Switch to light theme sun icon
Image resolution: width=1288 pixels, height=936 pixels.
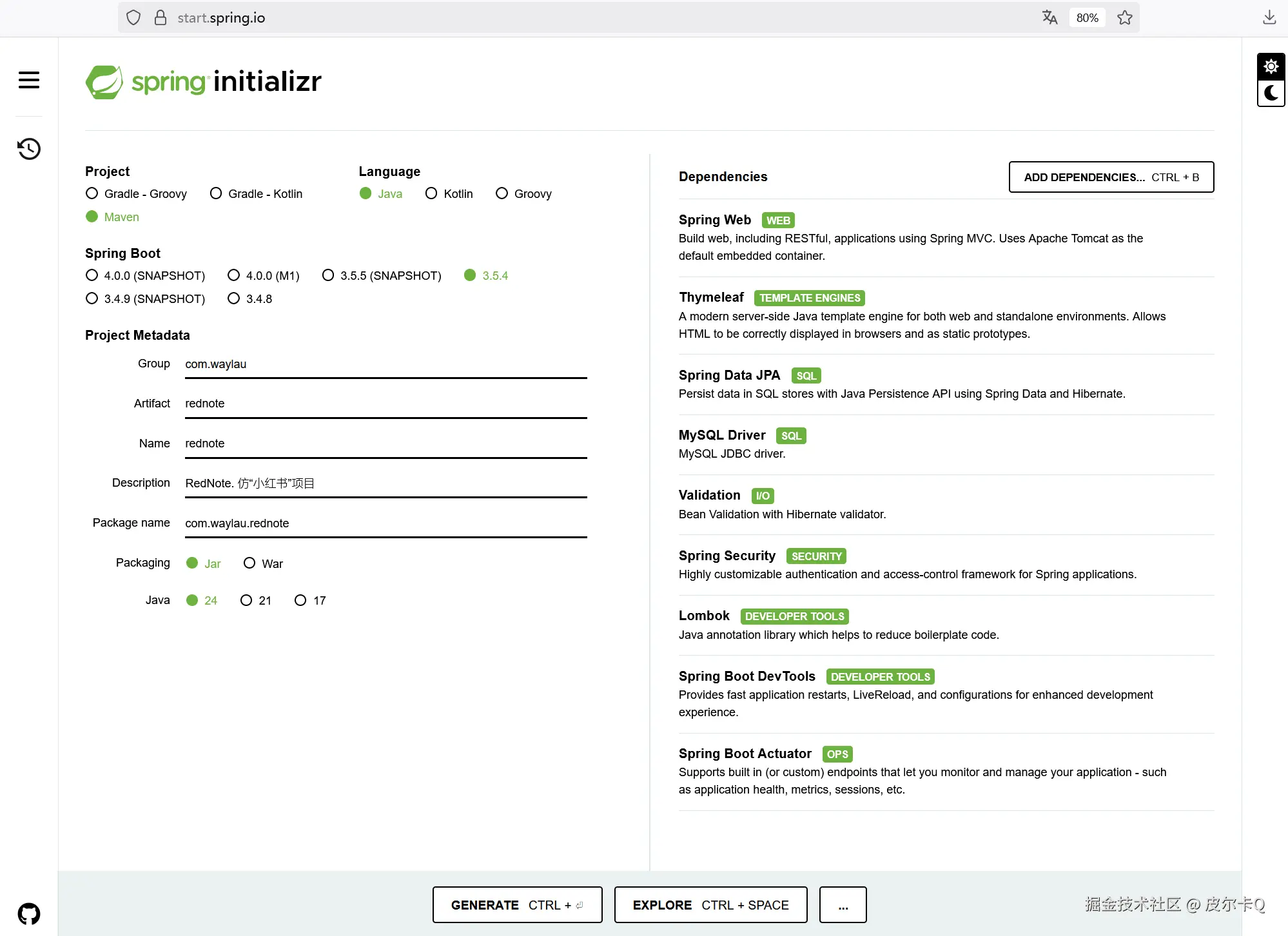(1271, 66)
